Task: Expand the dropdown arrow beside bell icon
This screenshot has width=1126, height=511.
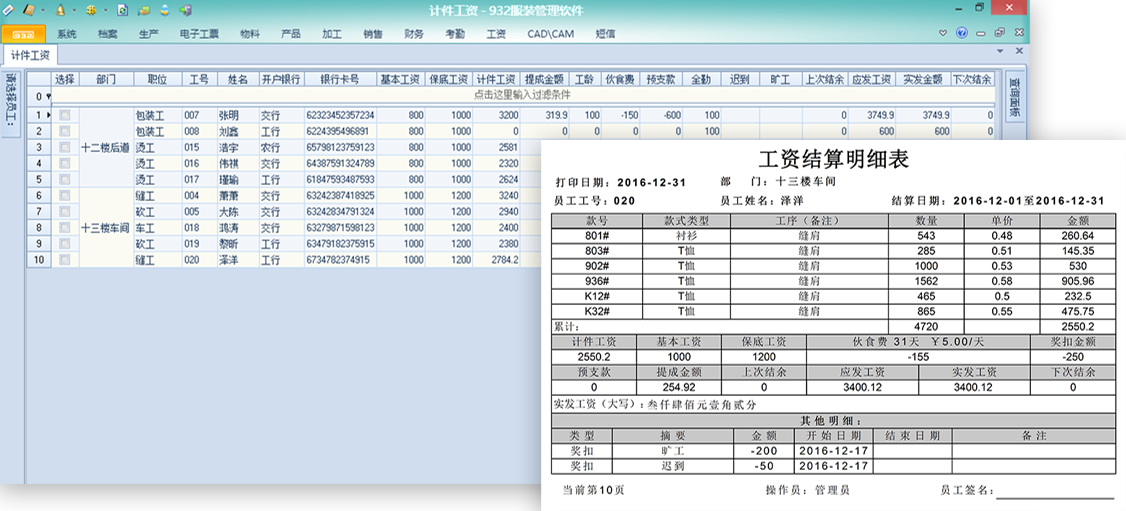Action: point(73,10)
